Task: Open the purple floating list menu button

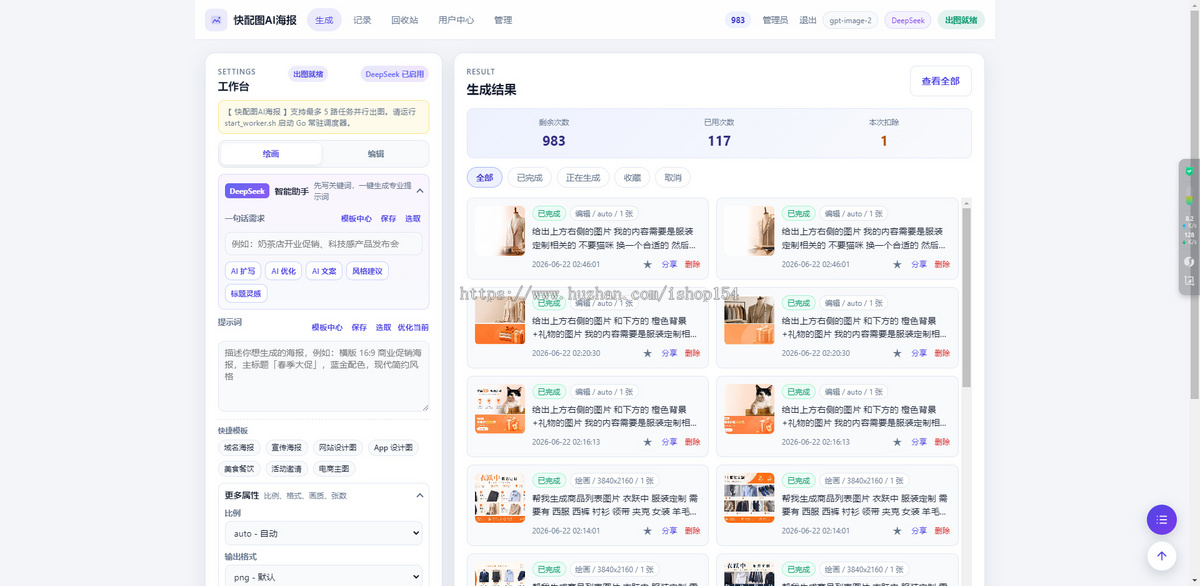Action: [x=1161, y=520]
